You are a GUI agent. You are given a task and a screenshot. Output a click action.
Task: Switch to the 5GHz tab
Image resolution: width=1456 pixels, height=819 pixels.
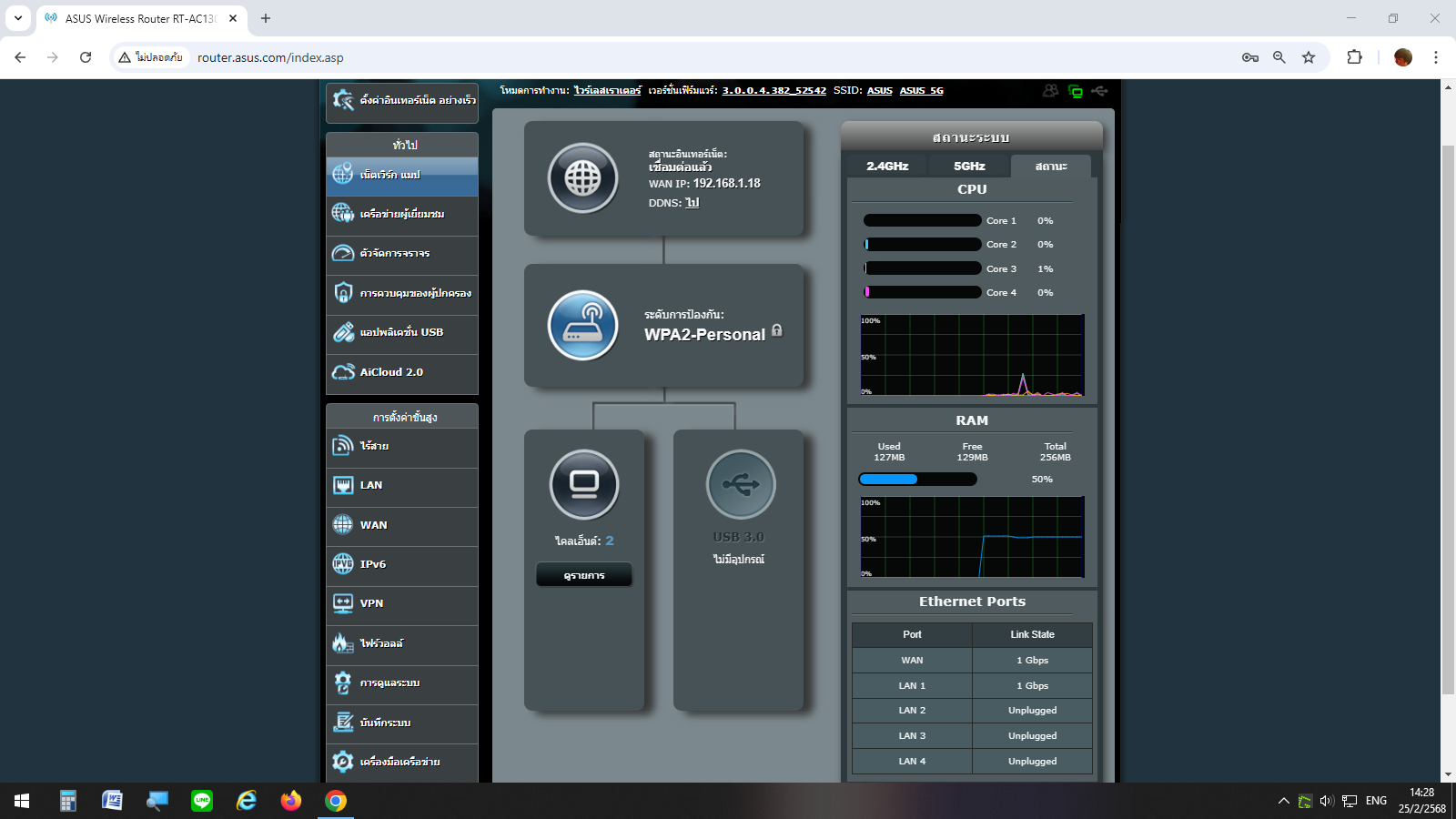969,167
